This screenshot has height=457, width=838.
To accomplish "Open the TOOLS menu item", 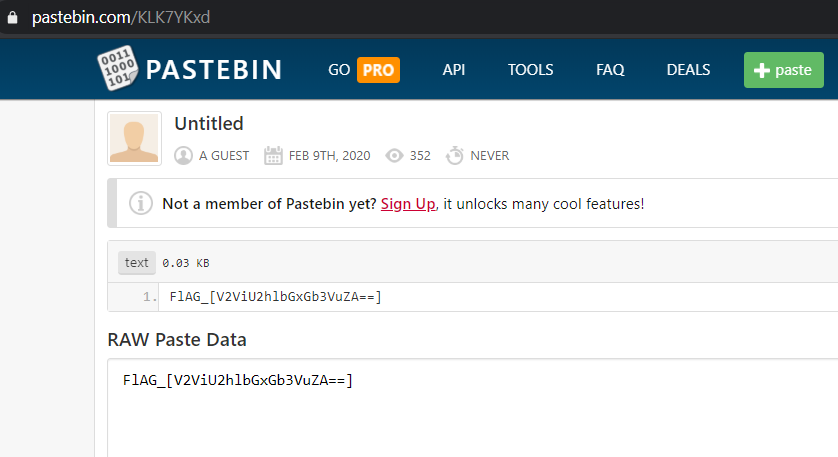I will [530, 70].
